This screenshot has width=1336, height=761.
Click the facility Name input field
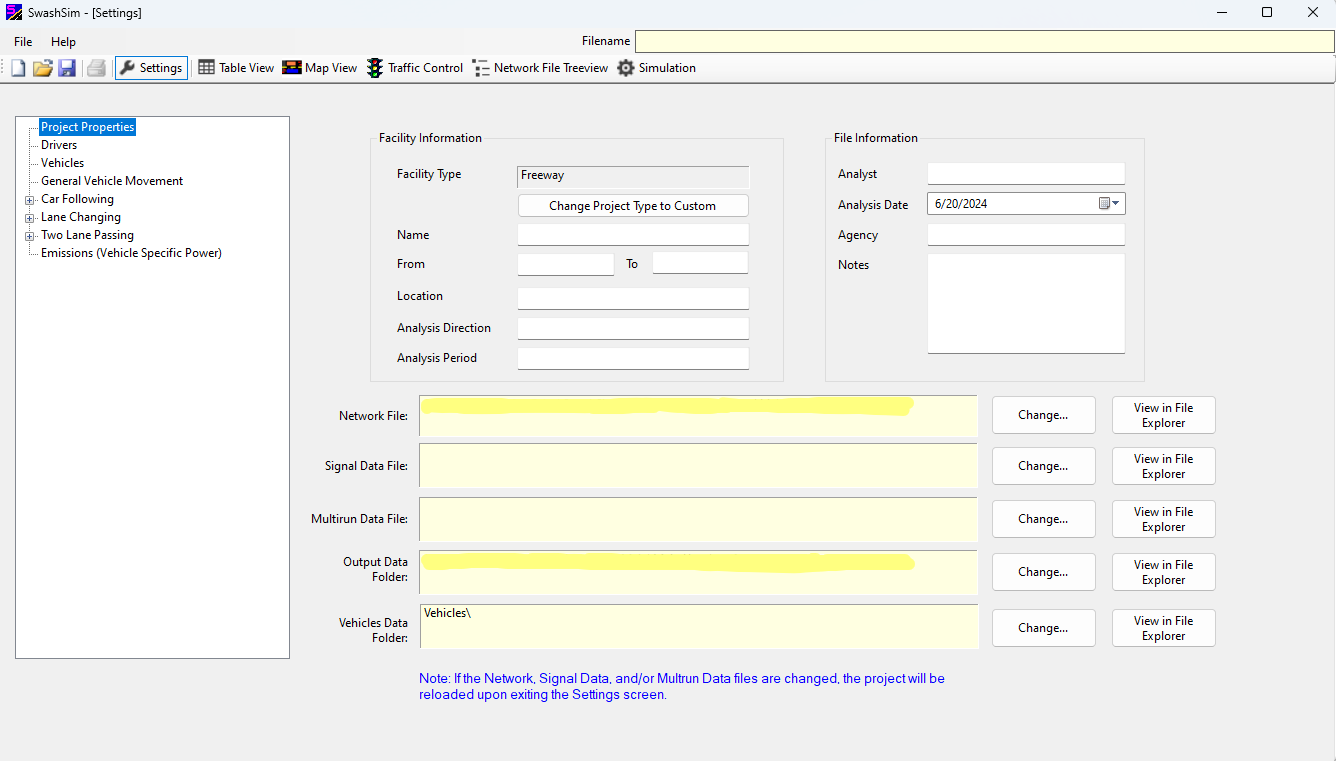pos(633,235)
